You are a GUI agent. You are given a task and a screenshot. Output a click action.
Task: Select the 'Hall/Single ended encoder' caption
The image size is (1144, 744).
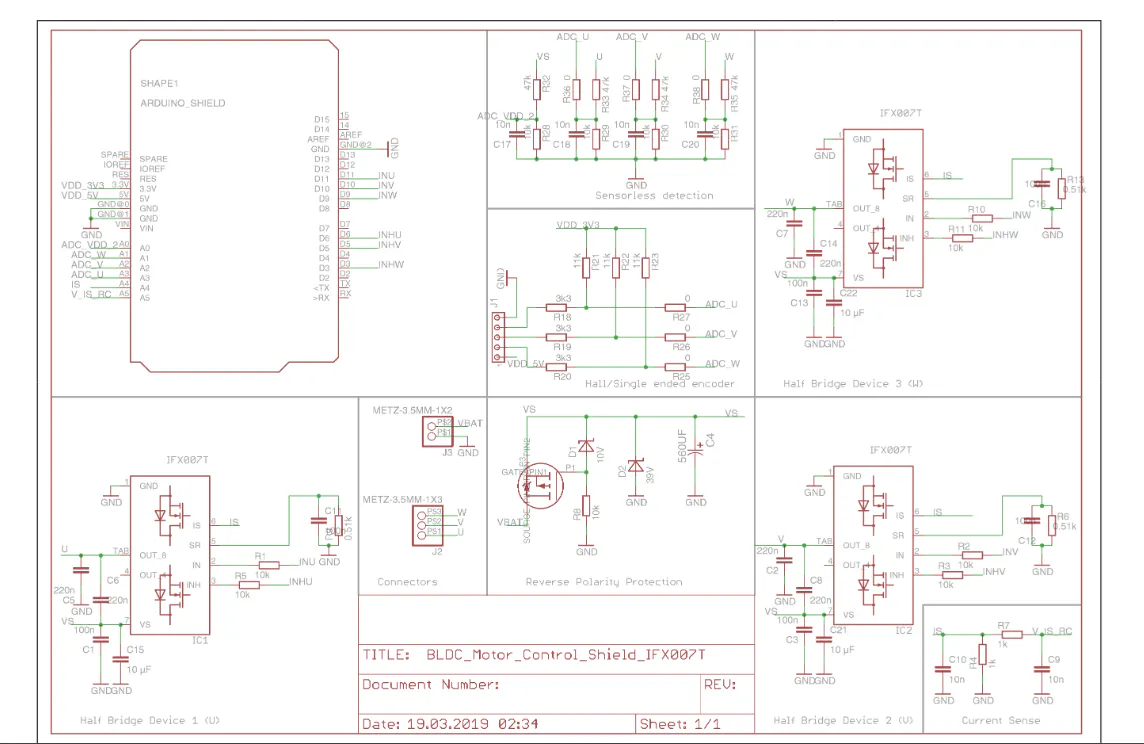click(660, 384)
